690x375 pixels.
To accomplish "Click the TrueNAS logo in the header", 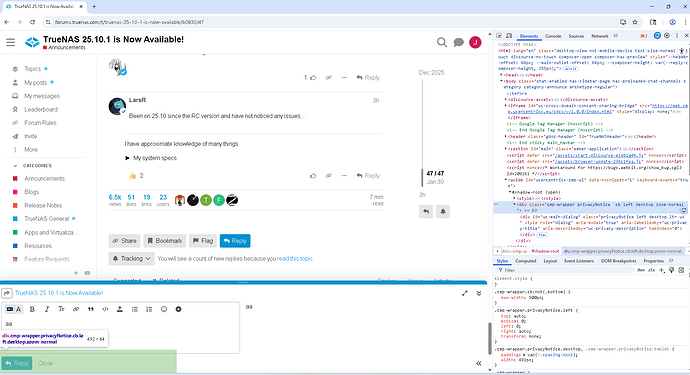I will [x=32, y=42].
